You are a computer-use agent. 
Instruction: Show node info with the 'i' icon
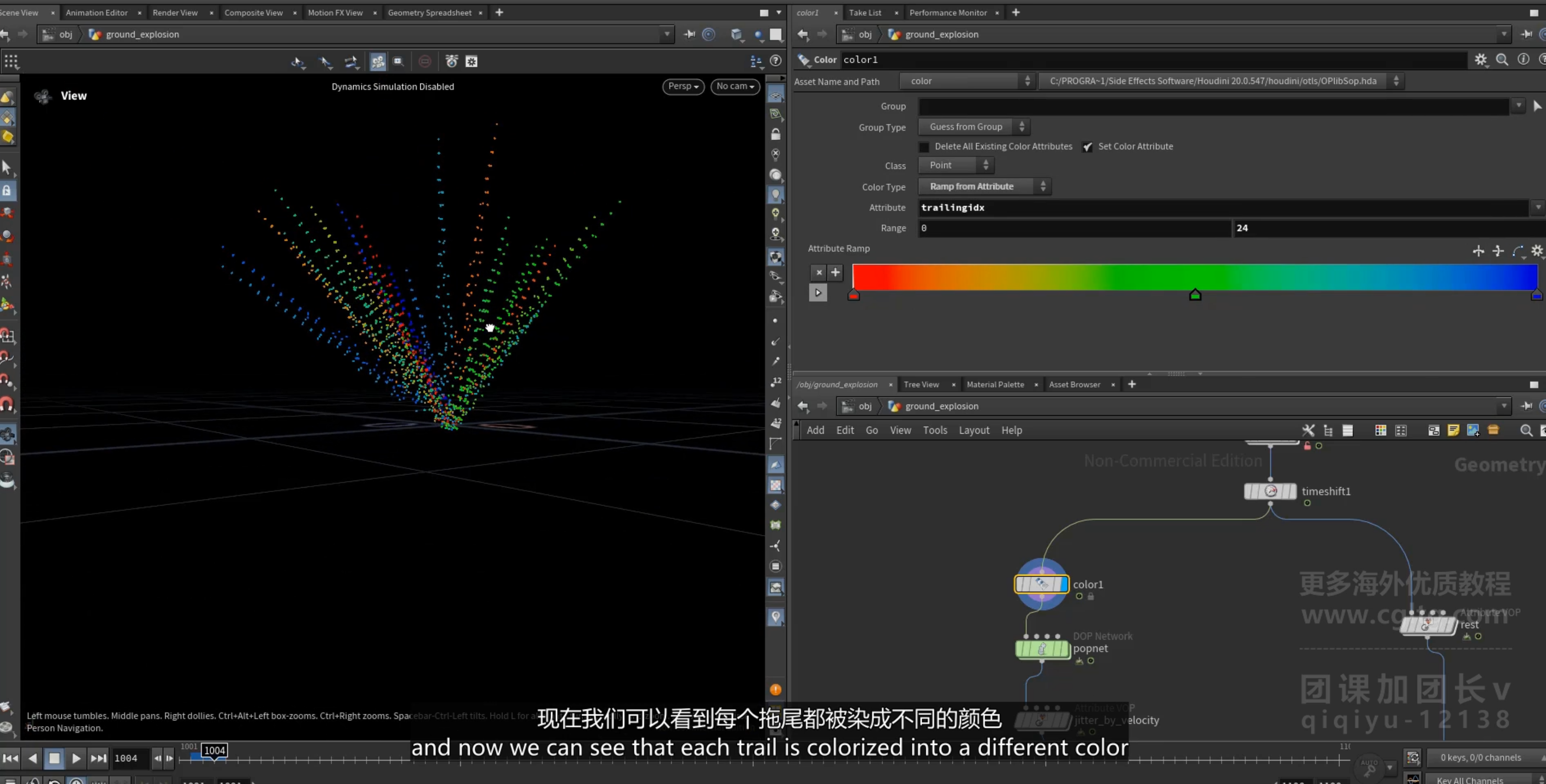[x=1523, y=59]
